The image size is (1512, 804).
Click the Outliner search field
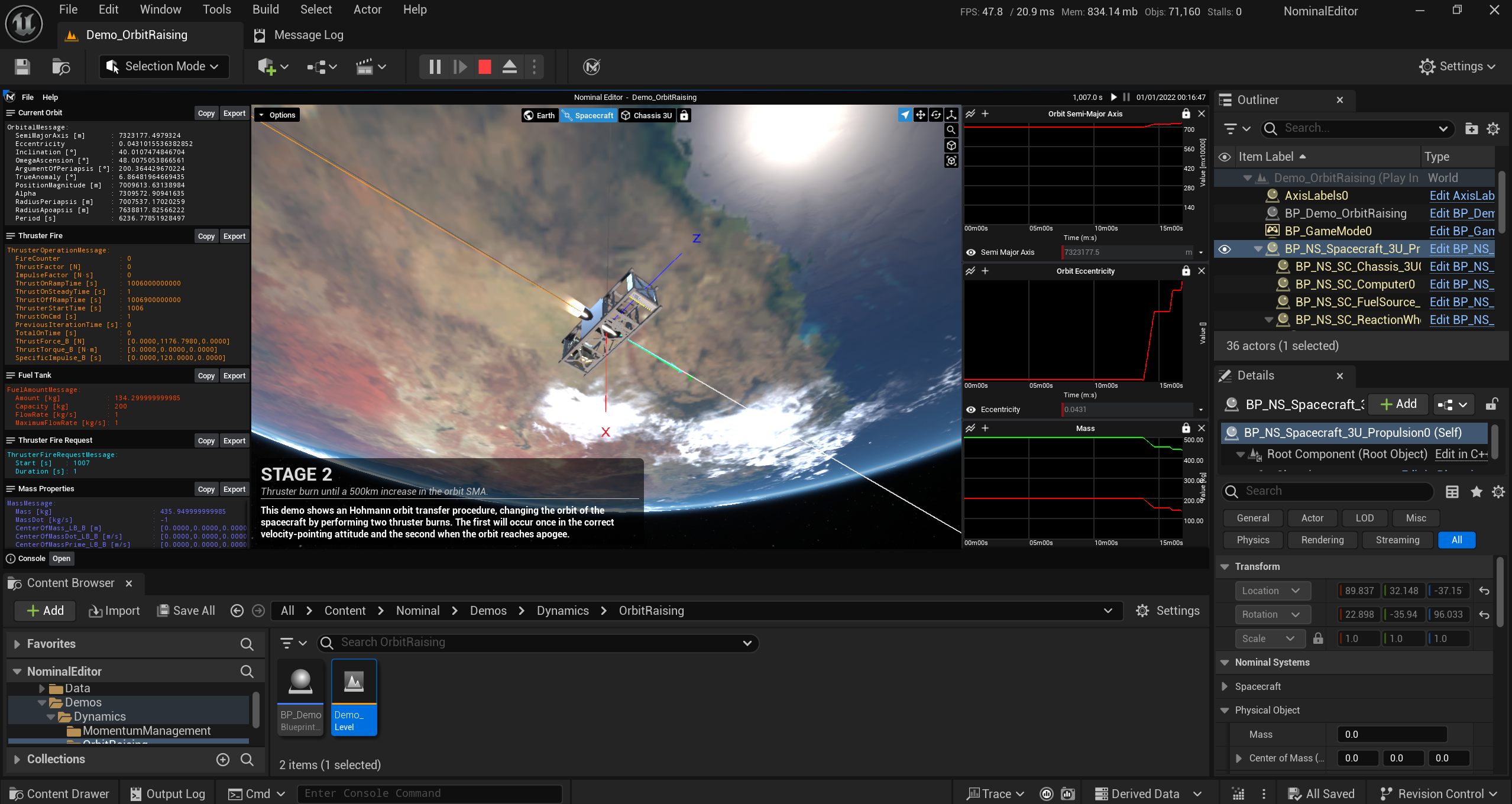pyautogui.click(x=1357, y=128)
